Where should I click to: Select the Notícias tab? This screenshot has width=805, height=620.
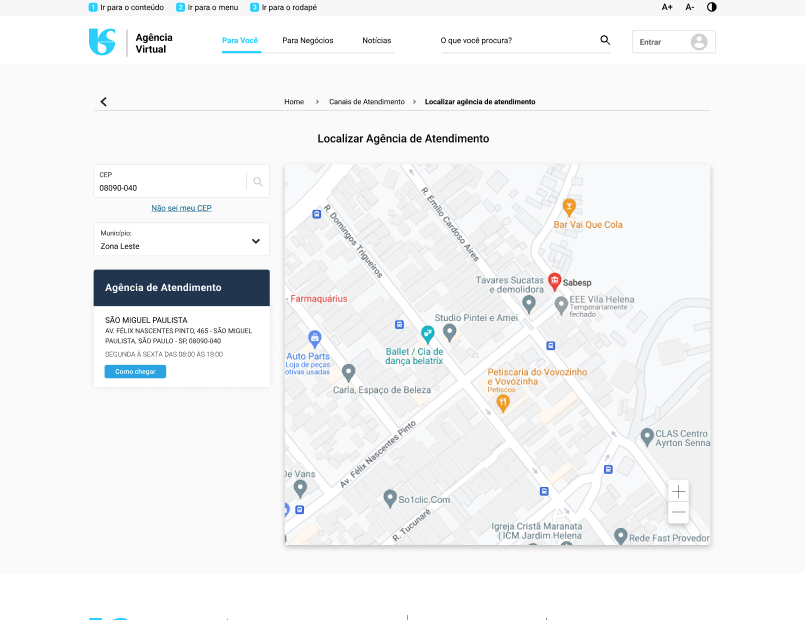click(377, 41)
